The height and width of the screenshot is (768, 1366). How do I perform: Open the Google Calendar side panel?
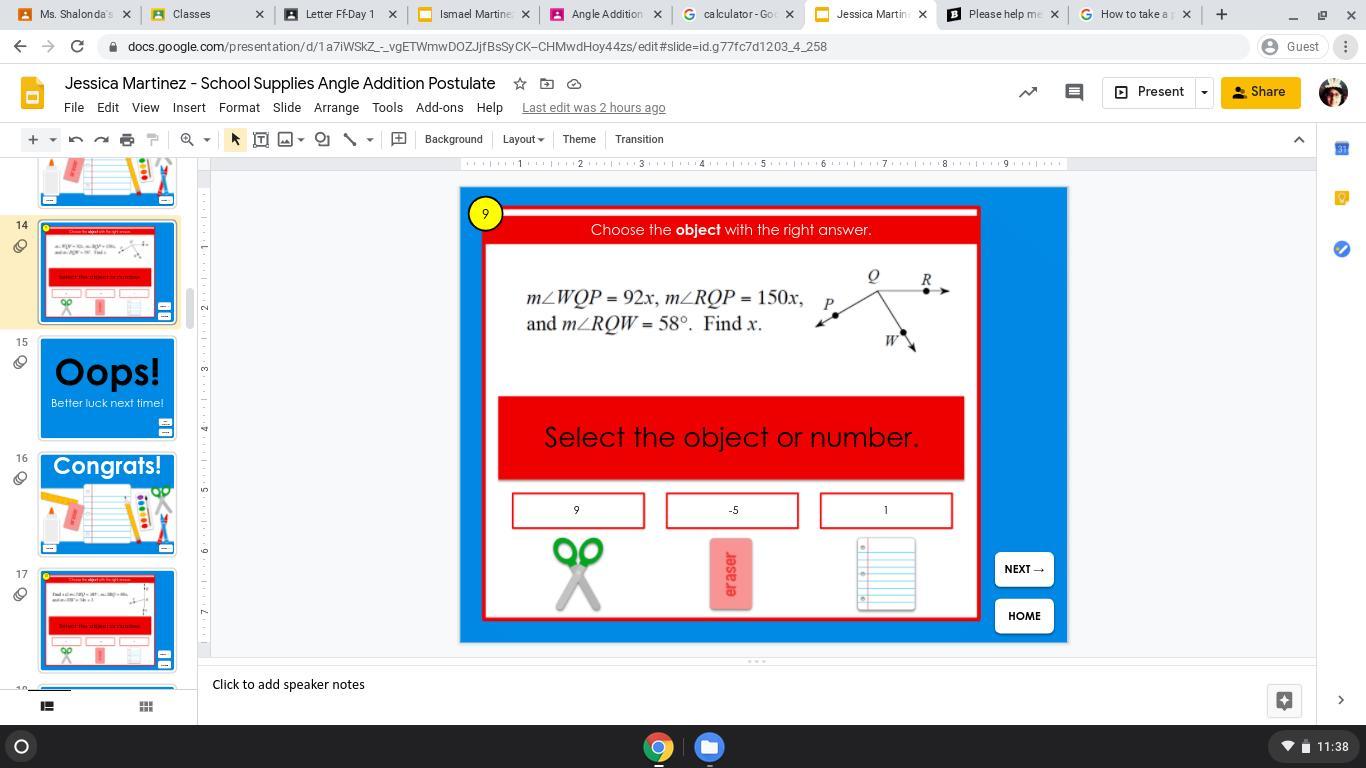[x=1342, y=149]
